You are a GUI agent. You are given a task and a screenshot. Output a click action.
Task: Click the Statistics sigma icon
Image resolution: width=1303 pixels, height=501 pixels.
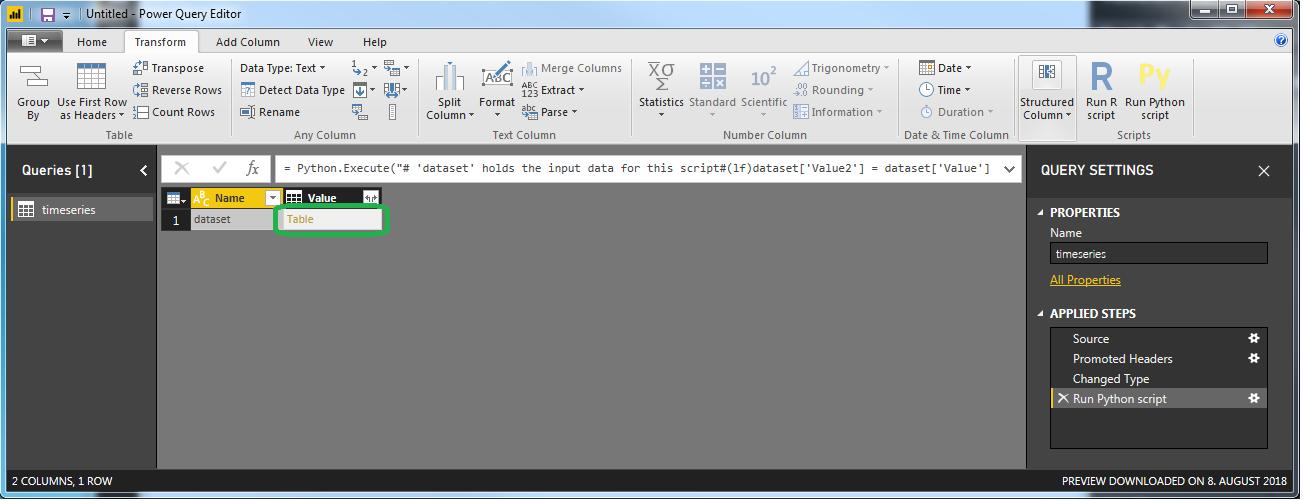point(661,76)
